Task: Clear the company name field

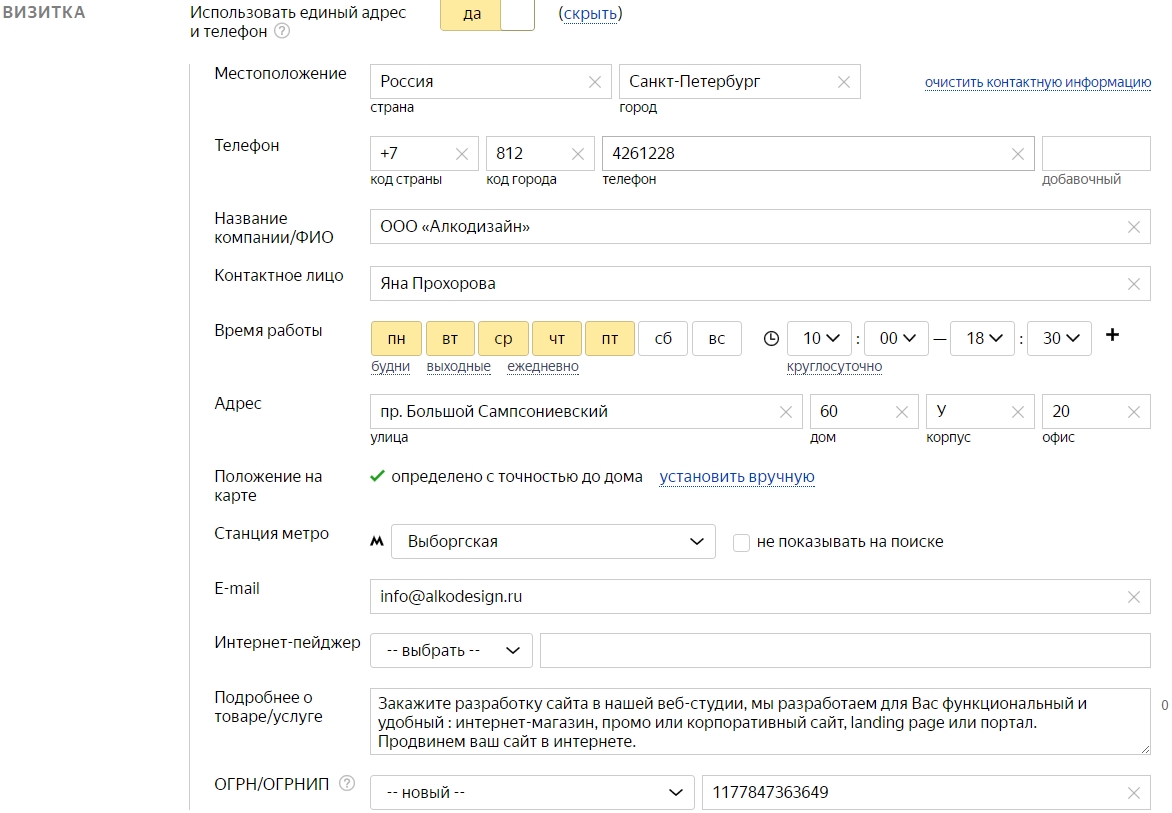Action: coord(1134,227)
